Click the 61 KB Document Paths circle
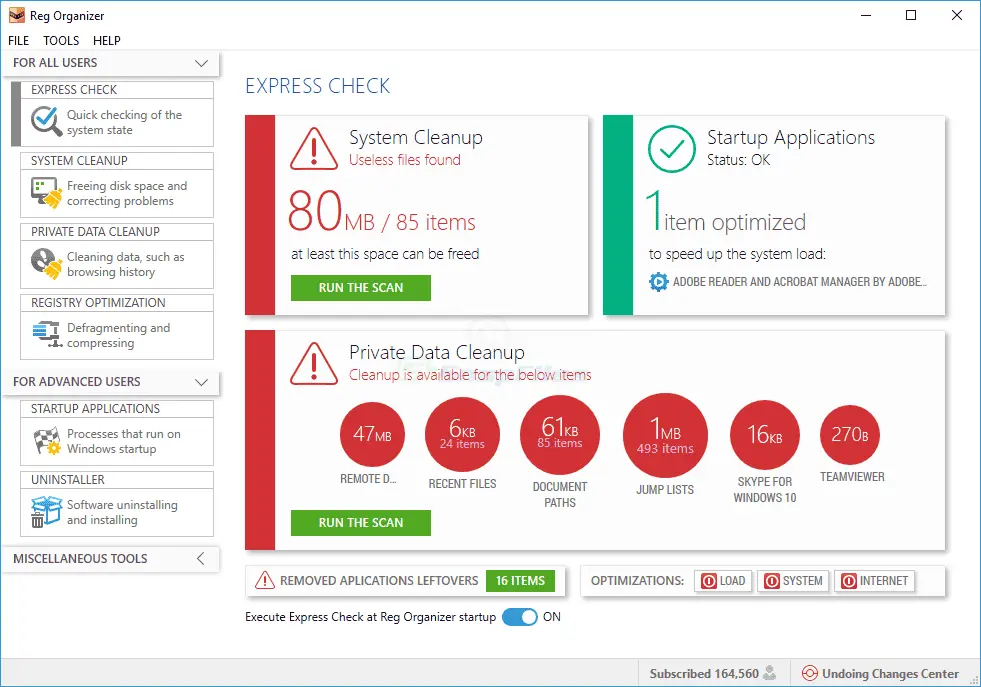The image size is (981, 687). click(x=560, y=434)
